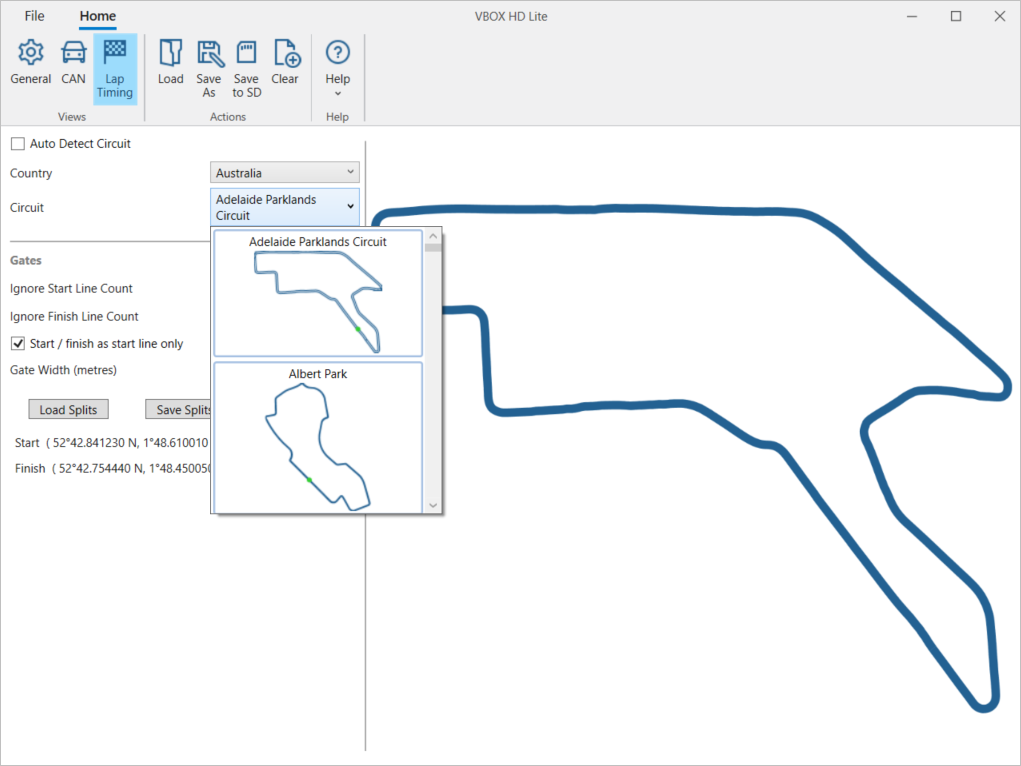
Task: Close the VBOX HD Lite window
Action: pyautogui.click(x=1000, y=16)
